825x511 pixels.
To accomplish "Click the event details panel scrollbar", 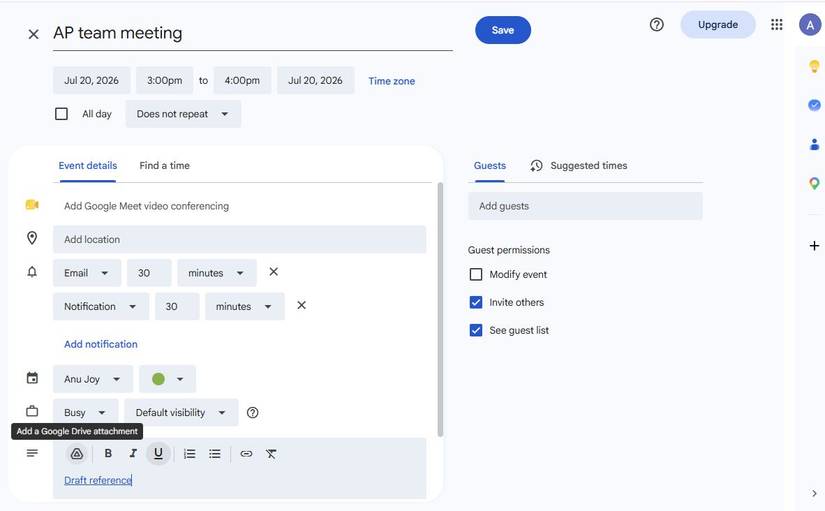I will click(440, 309).
